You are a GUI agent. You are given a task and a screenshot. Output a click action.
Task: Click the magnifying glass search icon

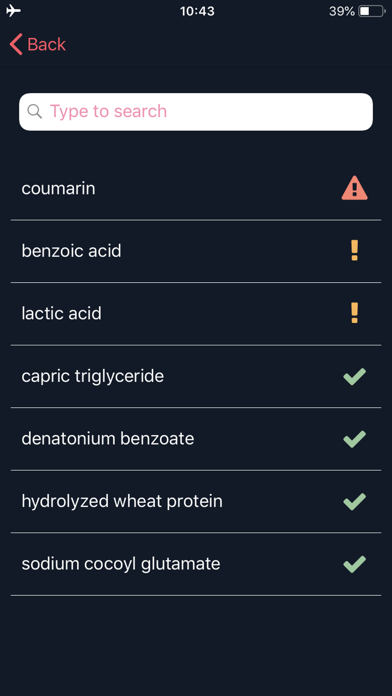35,111
